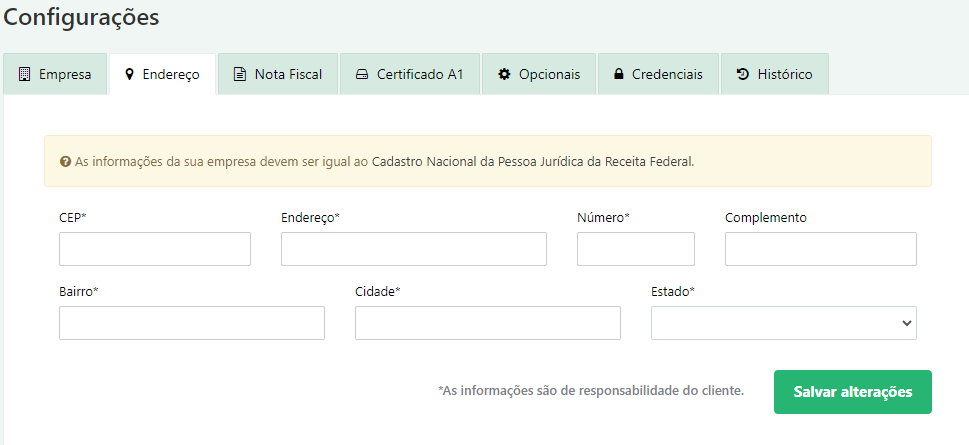Click the question mark icon in yellow notice
Image resolution: width=969 pixels, height=445 pixels.
coord(65,162)
